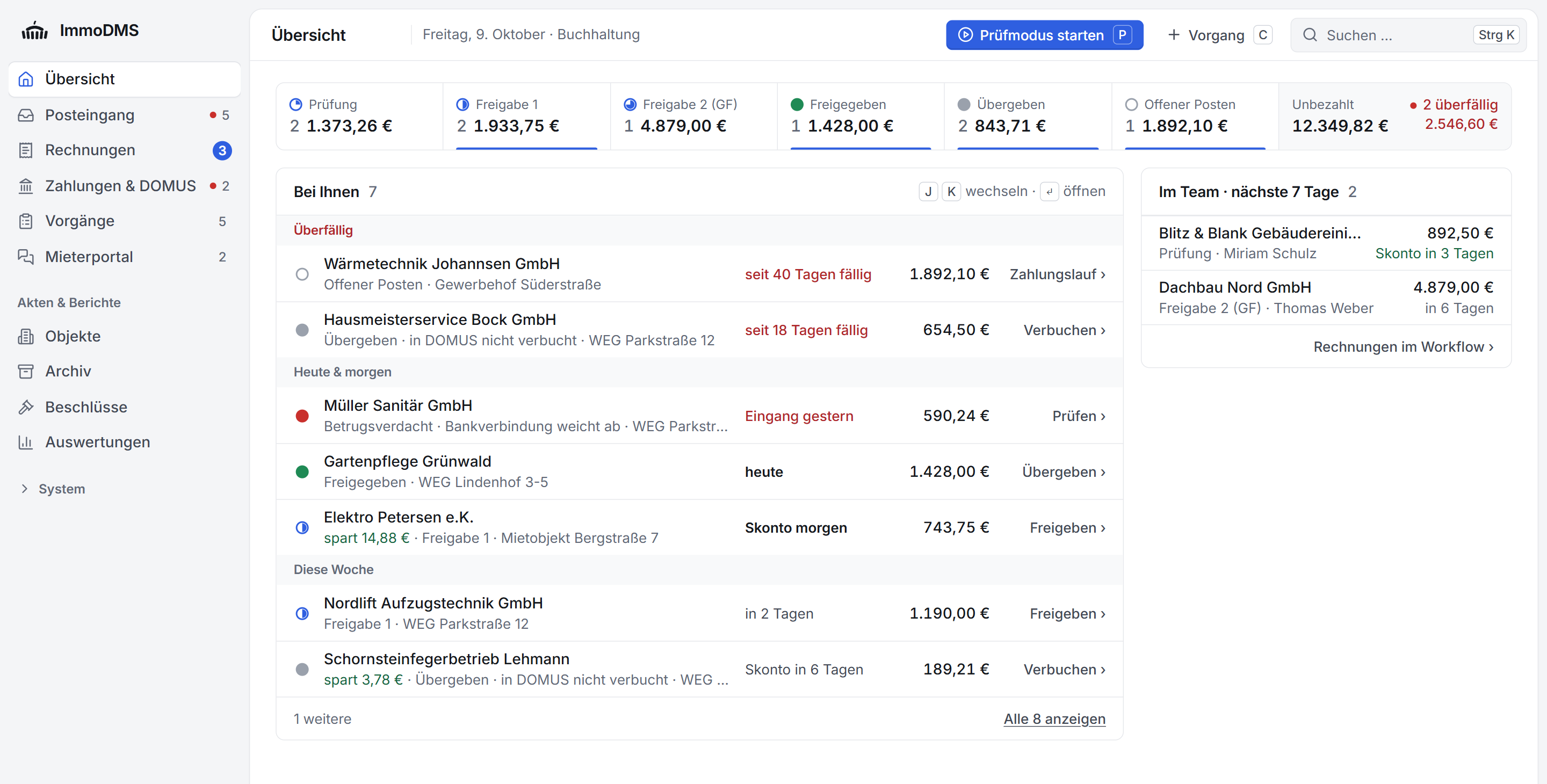Open Zahlungslauf for Wärmetechnik Johannsen
The image size is (1547, 784).
click(x=1057, y=274)
